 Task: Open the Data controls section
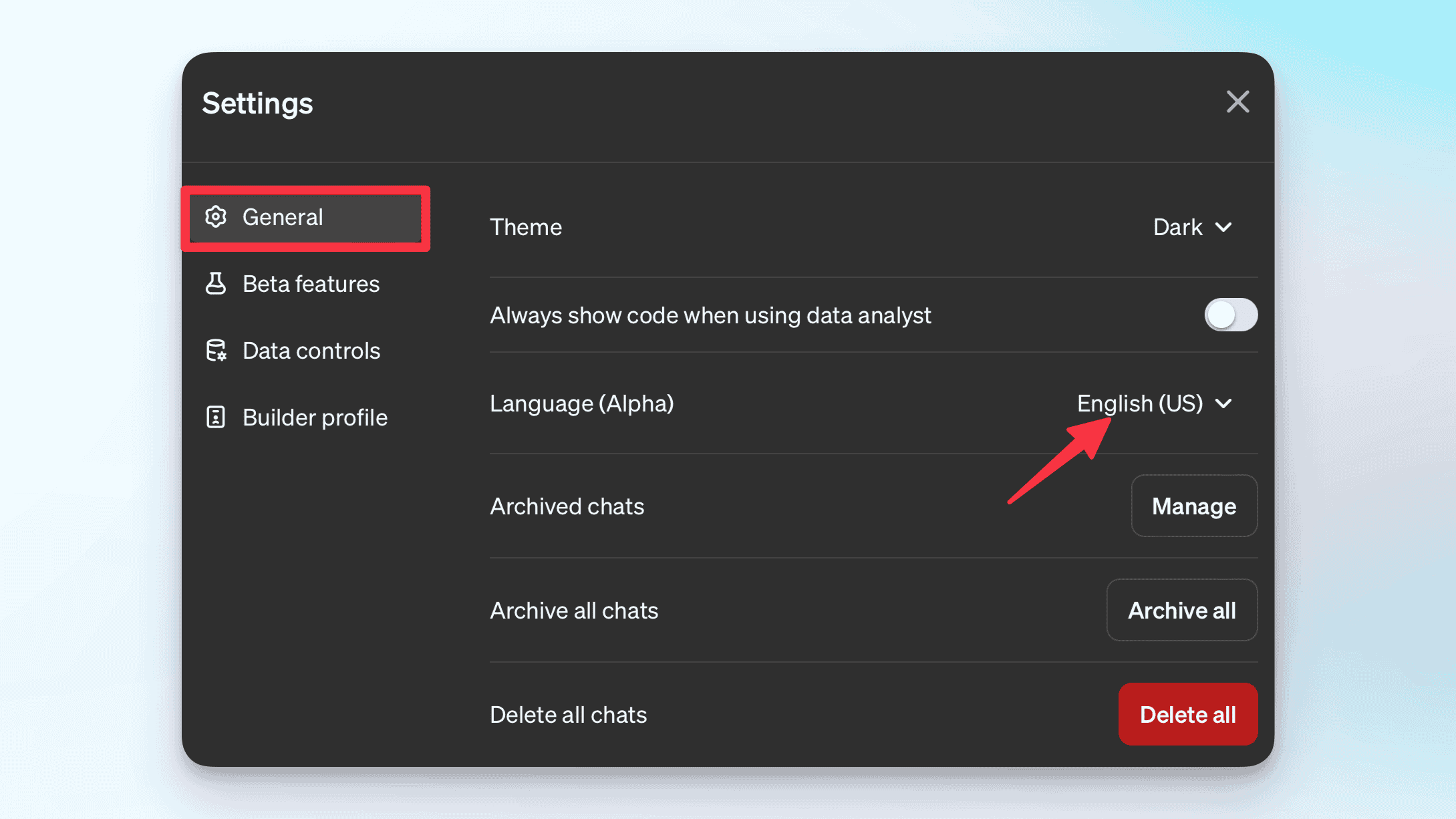[311, 351]
